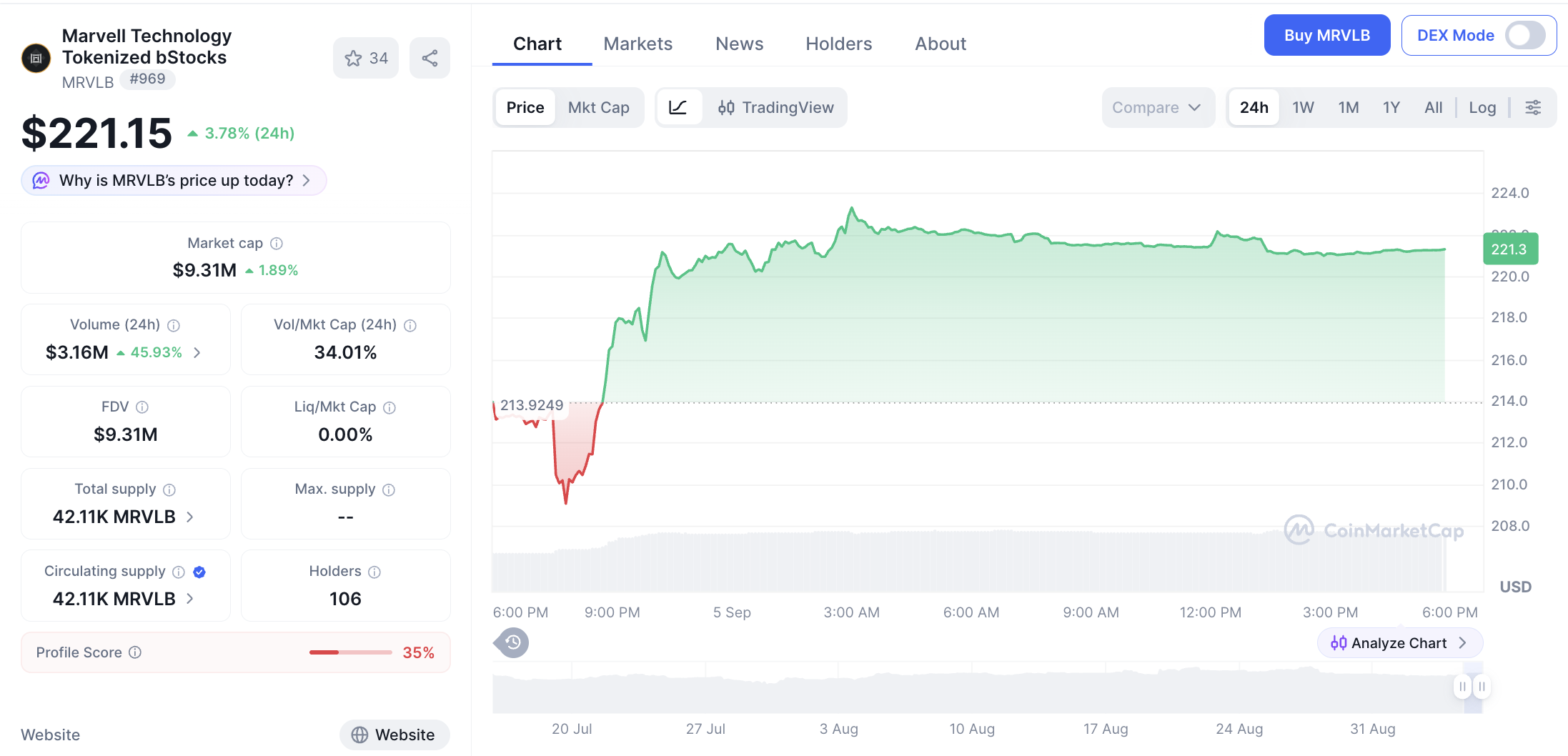Expand Circulating supply 42.11K MRVLB chevron
Screen dimensions: 1568x756
point(190,599)
